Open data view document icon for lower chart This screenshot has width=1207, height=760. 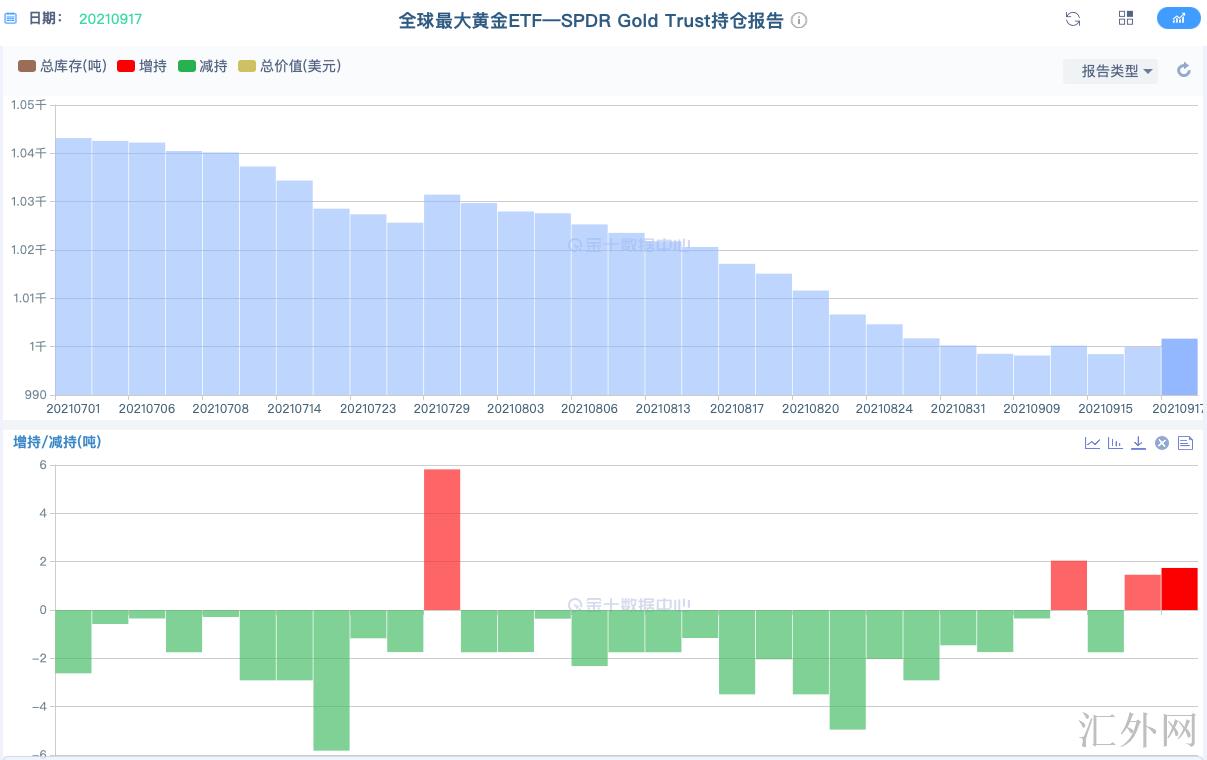coord(1185,443)
